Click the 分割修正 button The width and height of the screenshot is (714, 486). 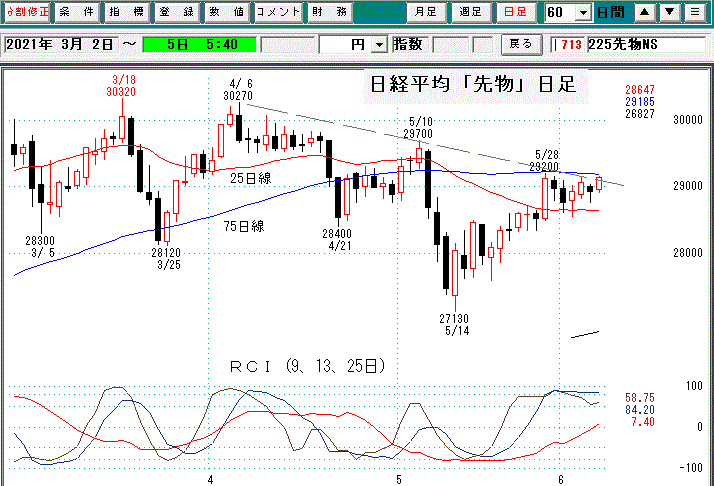(x=27, y=11)
